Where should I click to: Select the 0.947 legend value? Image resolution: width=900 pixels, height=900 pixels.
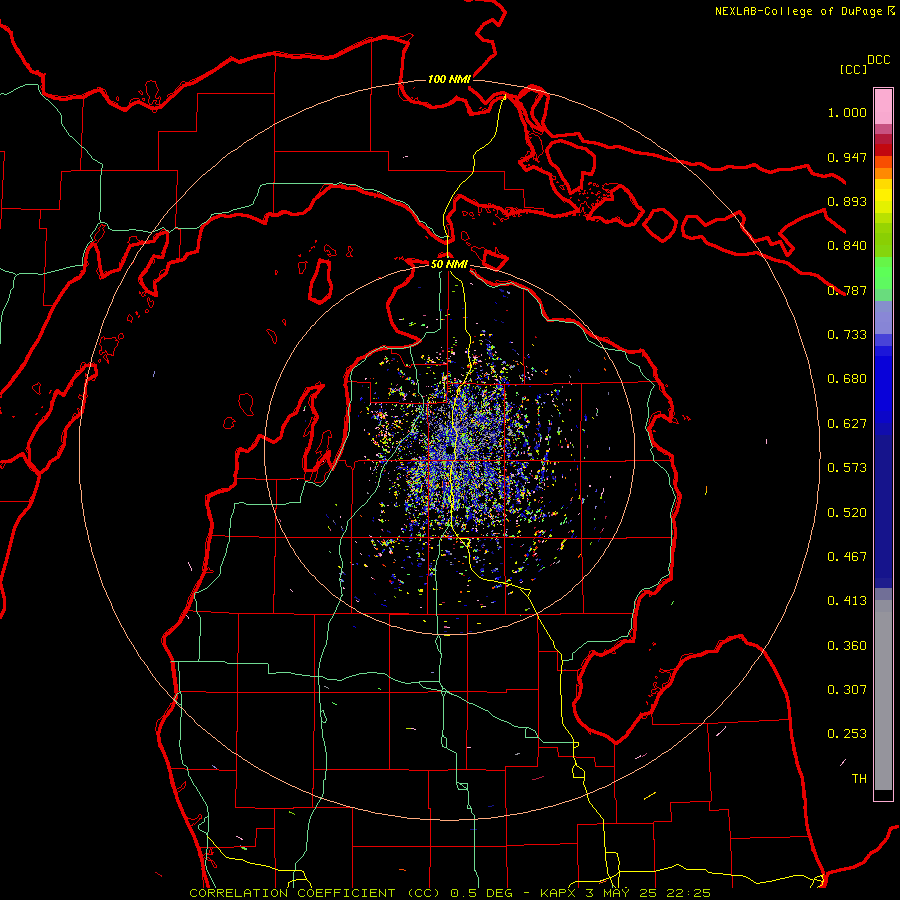(x=847, y=157)
